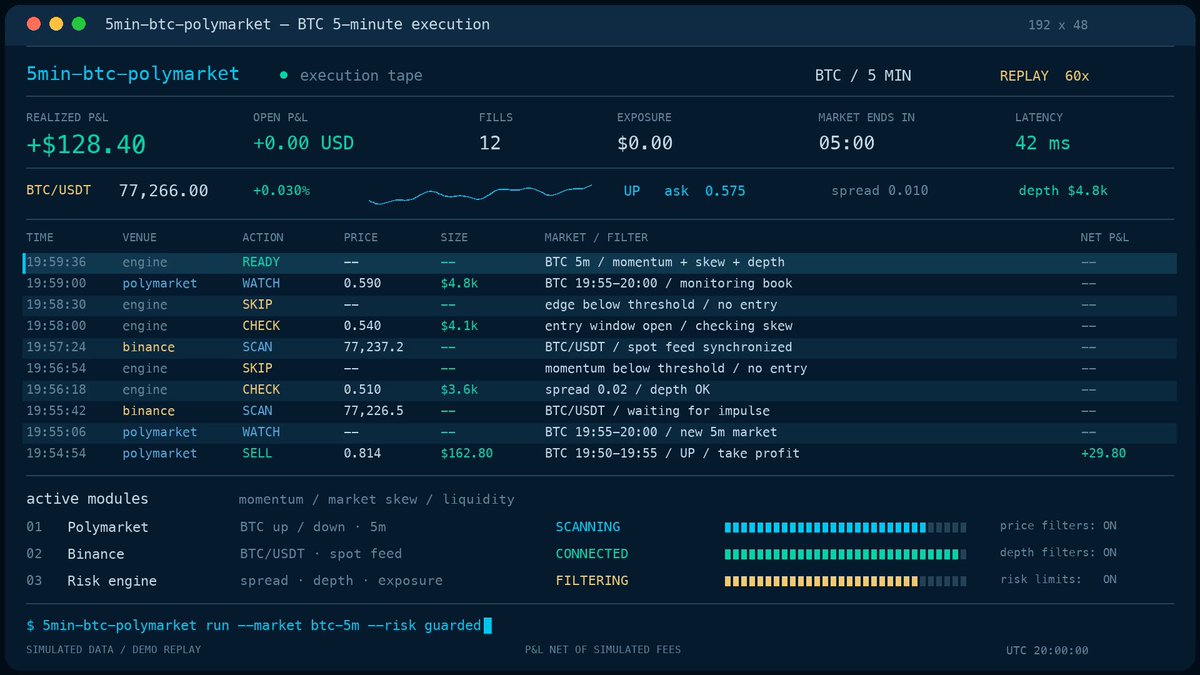The width and height of the screenshot is (1200, 675).
Task: Click the $162.80 size value
Action: [467, 454]
